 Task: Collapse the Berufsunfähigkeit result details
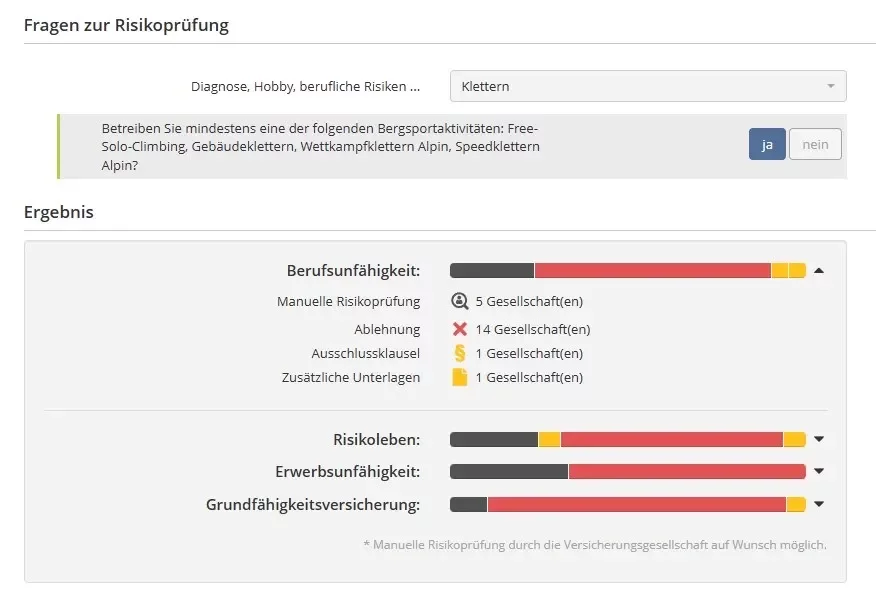coord(819,270)
